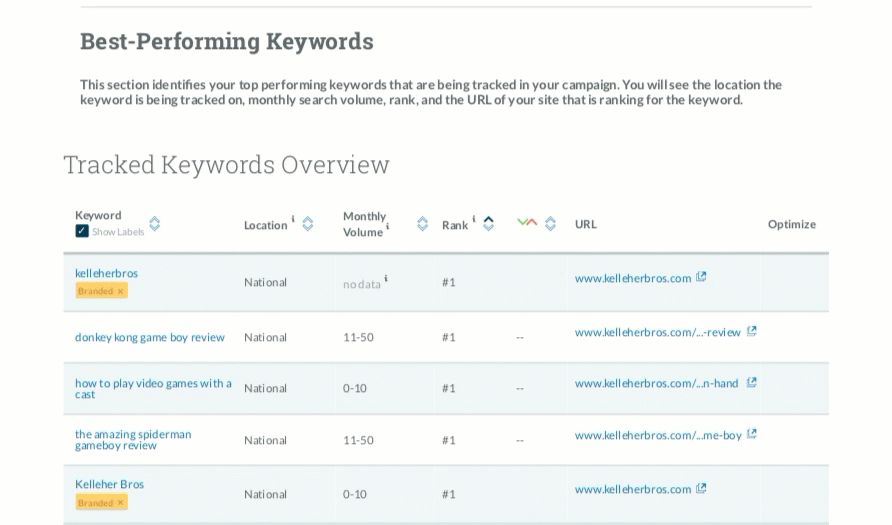Open kelleherbros row external link icon
Screen dimensions: 892x525
(x=701, y=276)
